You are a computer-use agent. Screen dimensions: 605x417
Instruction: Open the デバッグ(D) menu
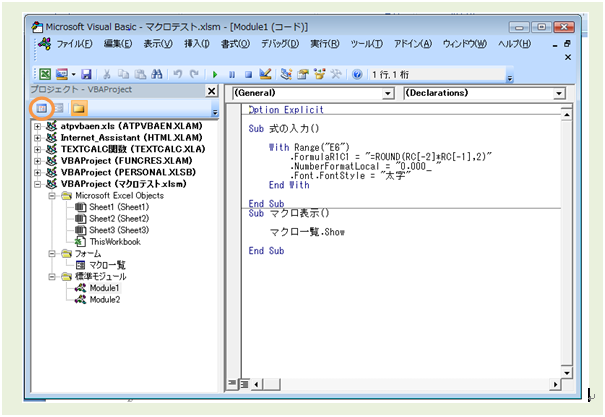click(280, 44)
